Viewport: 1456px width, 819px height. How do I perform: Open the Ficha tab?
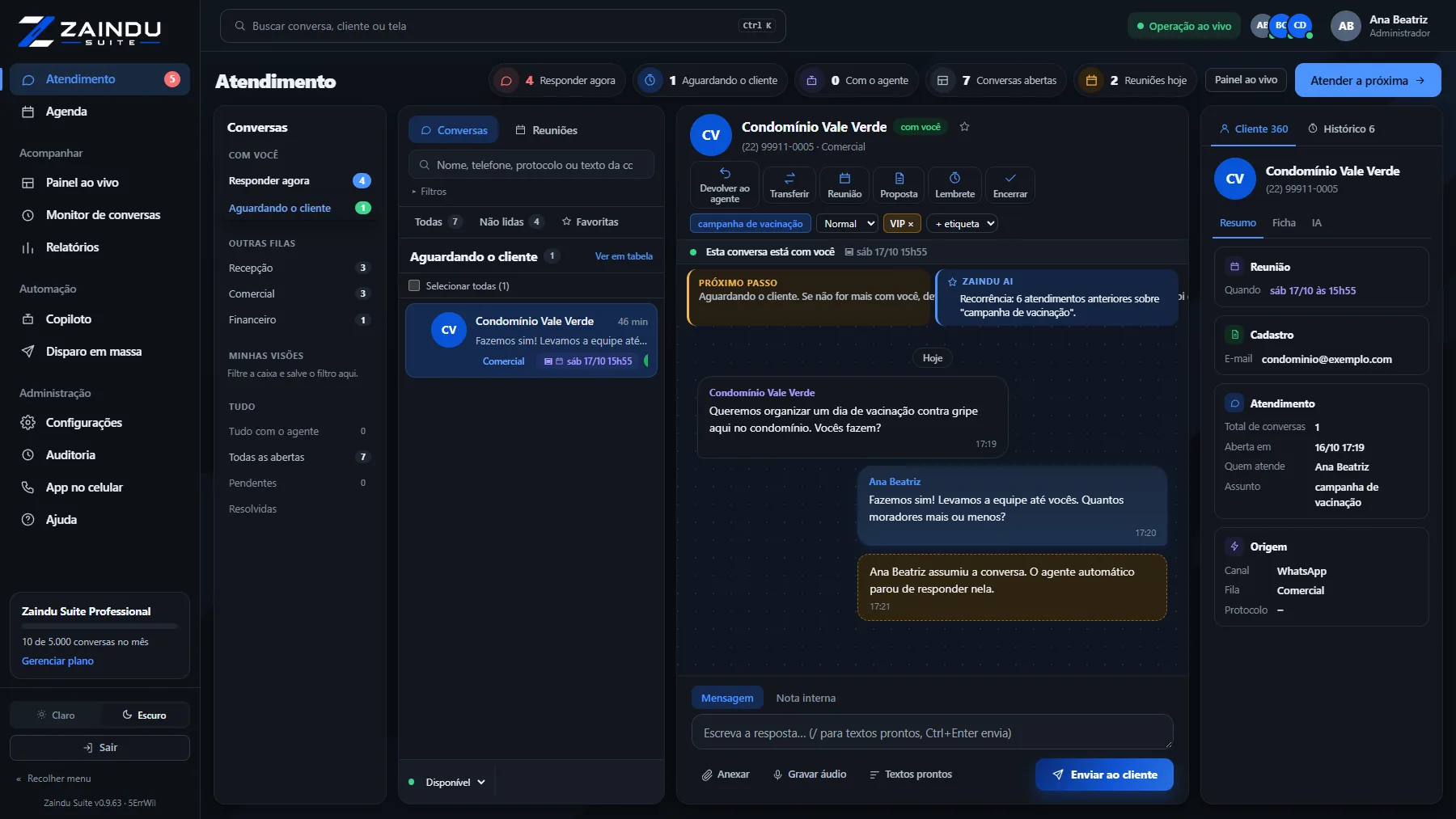click(1284, 223)
